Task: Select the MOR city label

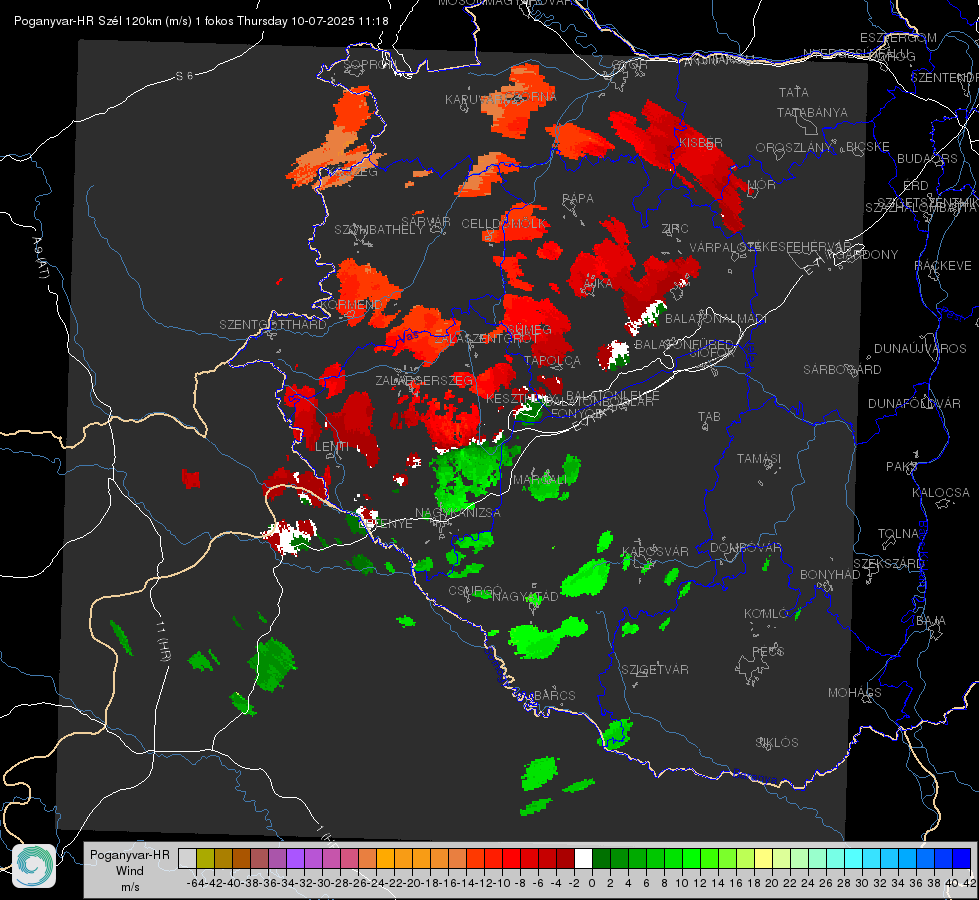Action: (762, 184)
